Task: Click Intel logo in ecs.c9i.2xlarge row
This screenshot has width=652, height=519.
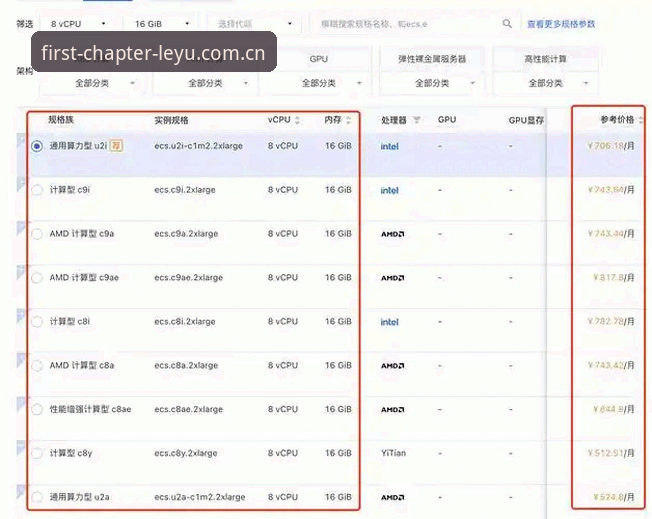Action: tap(389, 190)
